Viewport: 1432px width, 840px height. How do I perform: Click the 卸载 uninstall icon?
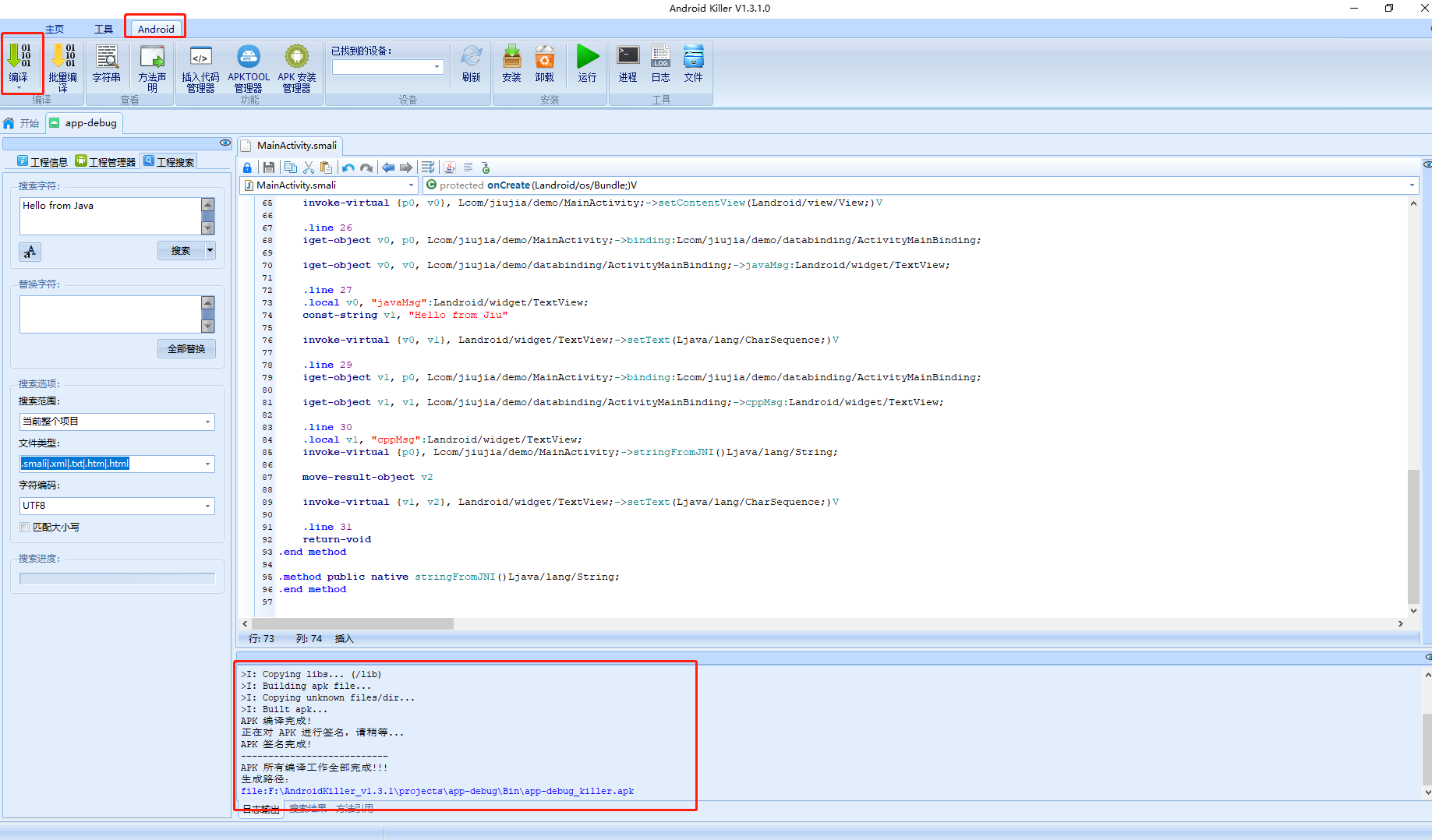(544, 63)
